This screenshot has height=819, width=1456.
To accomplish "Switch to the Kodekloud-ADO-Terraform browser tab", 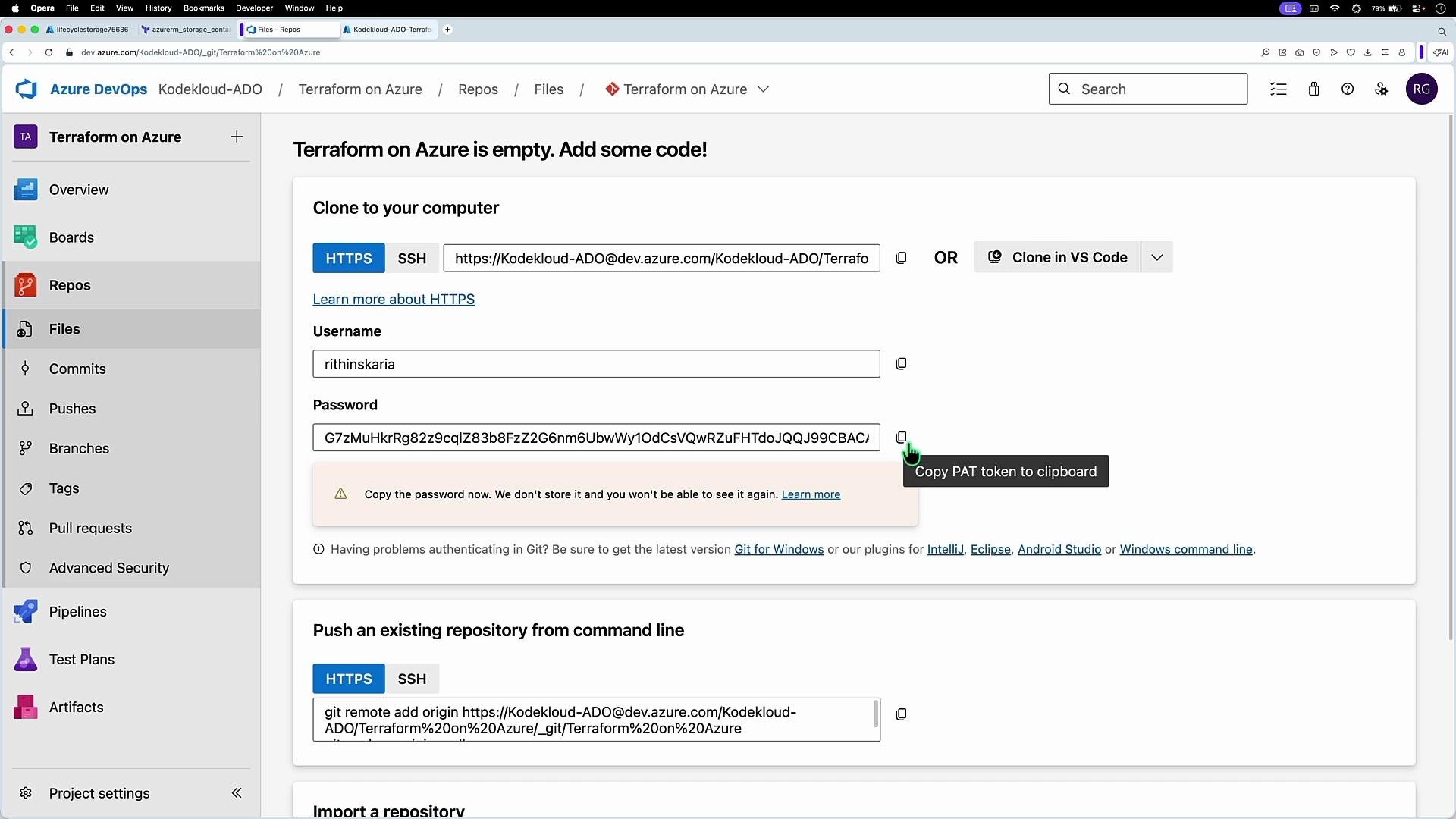I will [x=388, y=30].
